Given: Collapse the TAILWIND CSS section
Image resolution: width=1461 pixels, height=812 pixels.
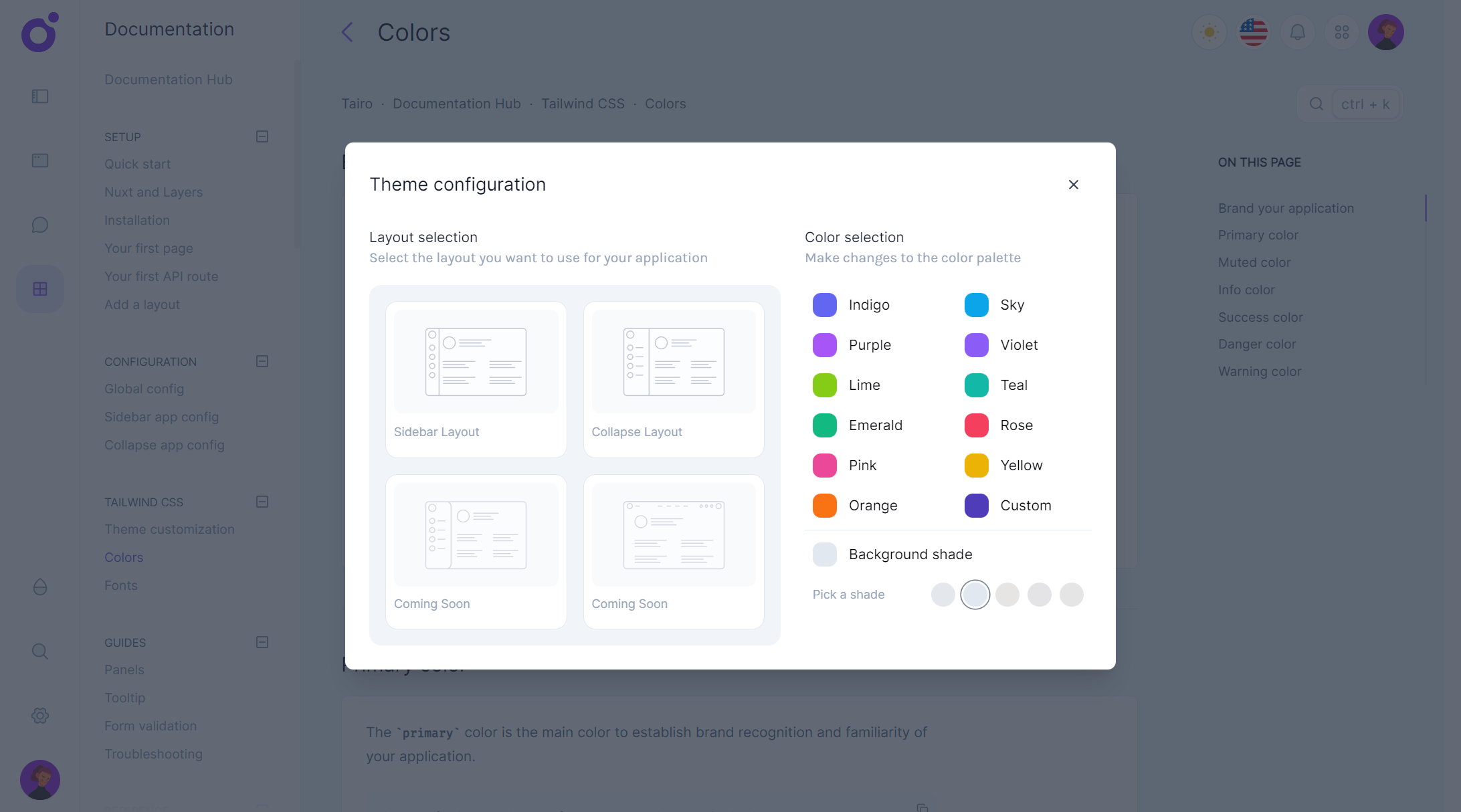Looking at the screenshot, I should coord(262,502).
